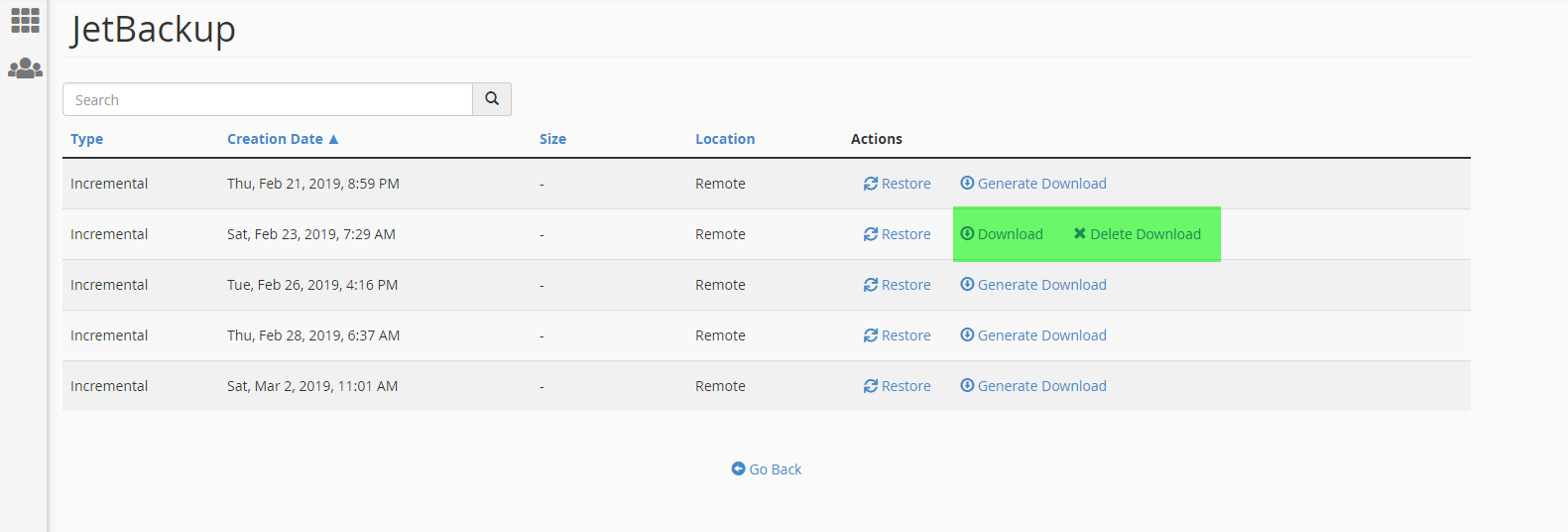
Task: Restore the Feb 21, 2019 backup
Action: click(898, 184)
